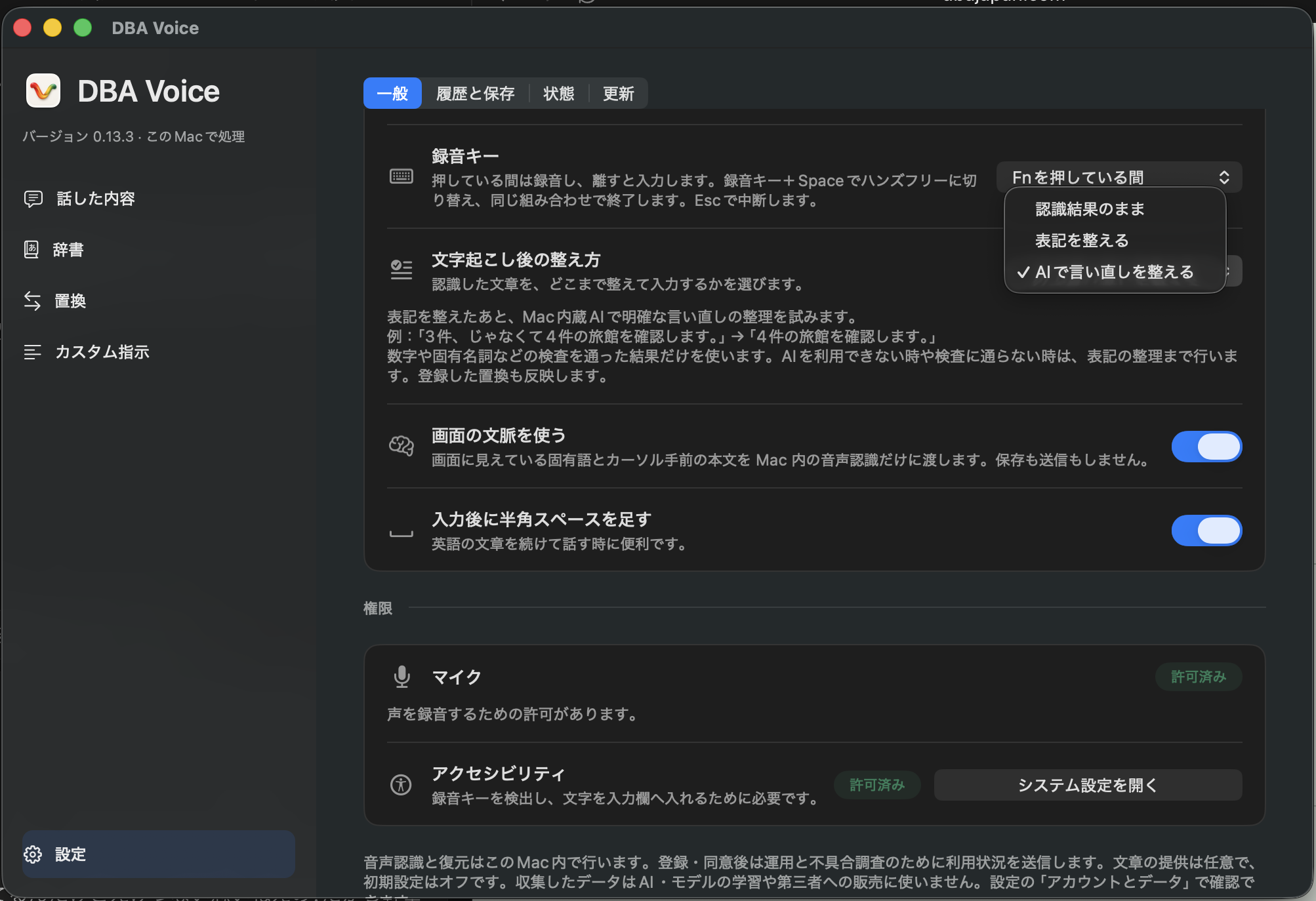Switch to the 一般 tab

tap(392, 94)
